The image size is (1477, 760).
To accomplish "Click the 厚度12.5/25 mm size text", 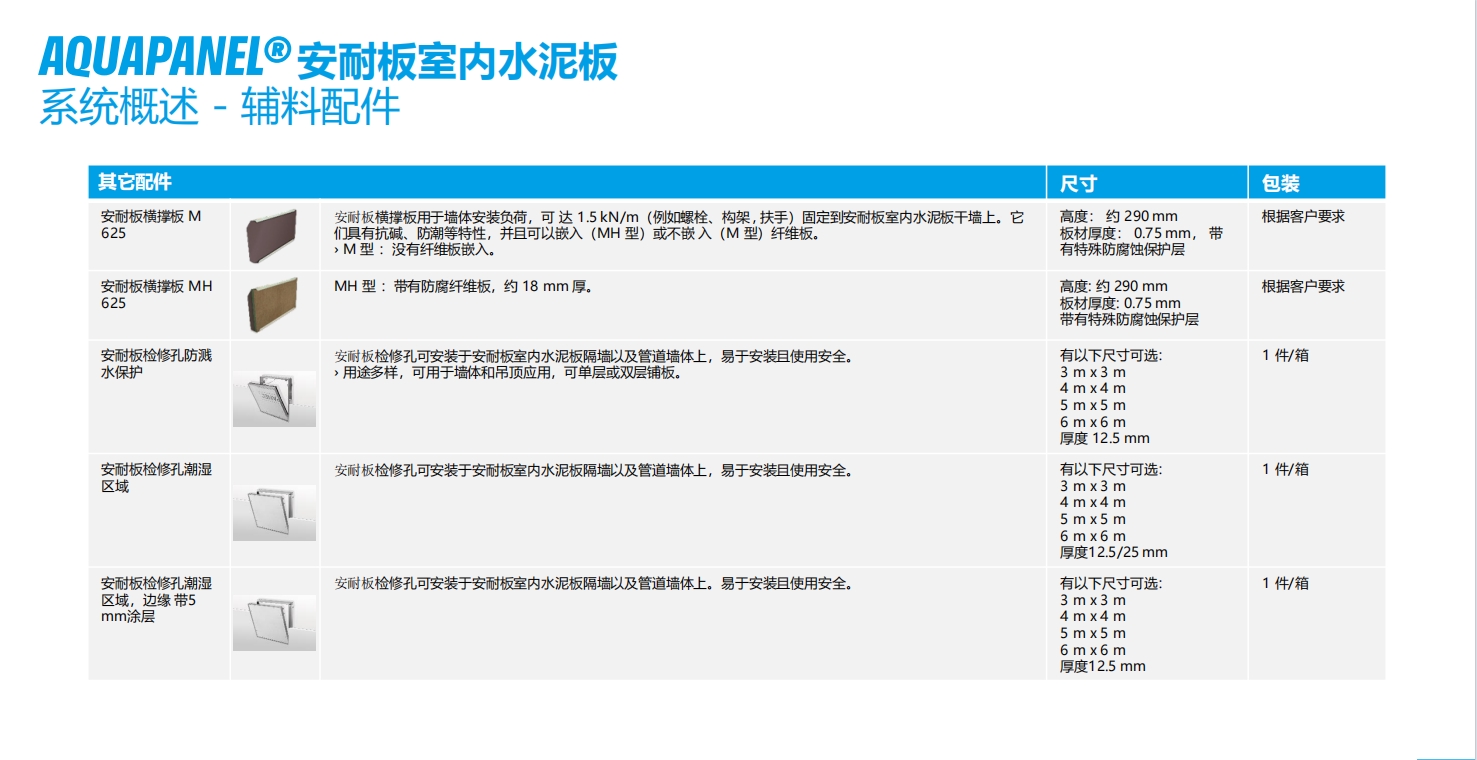I will [x=1113, y=552].
